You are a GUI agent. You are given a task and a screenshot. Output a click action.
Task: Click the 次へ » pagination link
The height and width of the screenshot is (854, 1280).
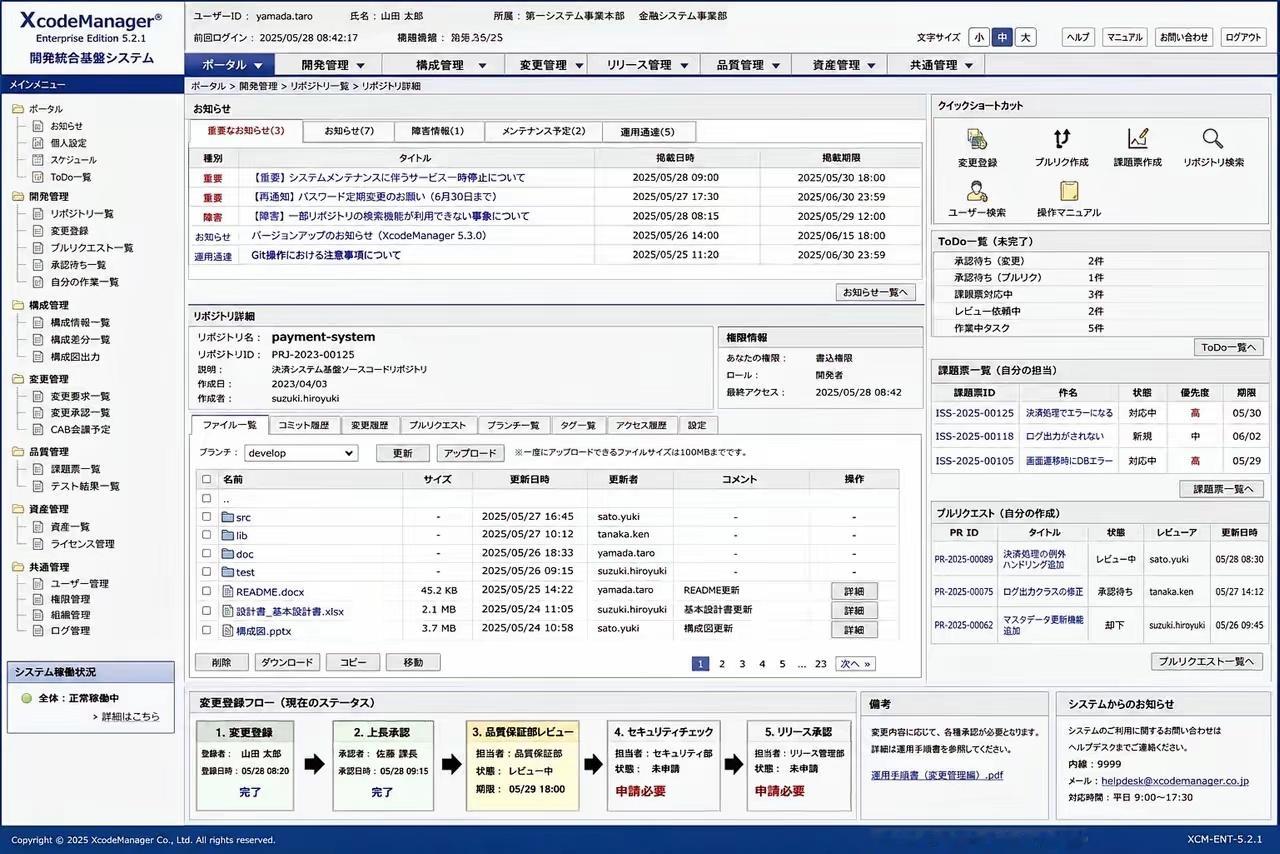(x=856, y=663)
